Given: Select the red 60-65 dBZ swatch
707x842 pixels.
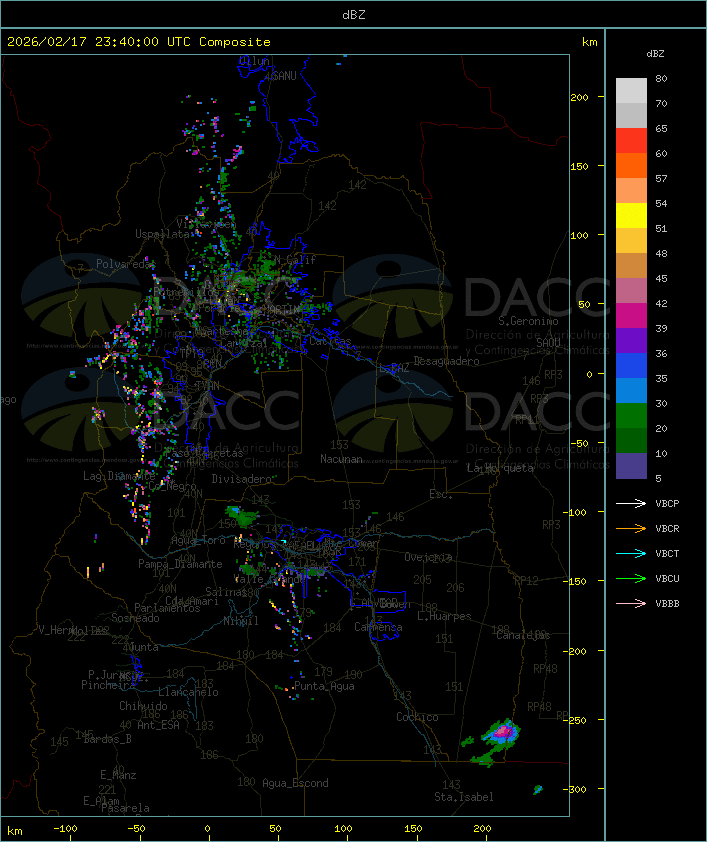Looking at the screenshot, I should (x=631, y=140).
